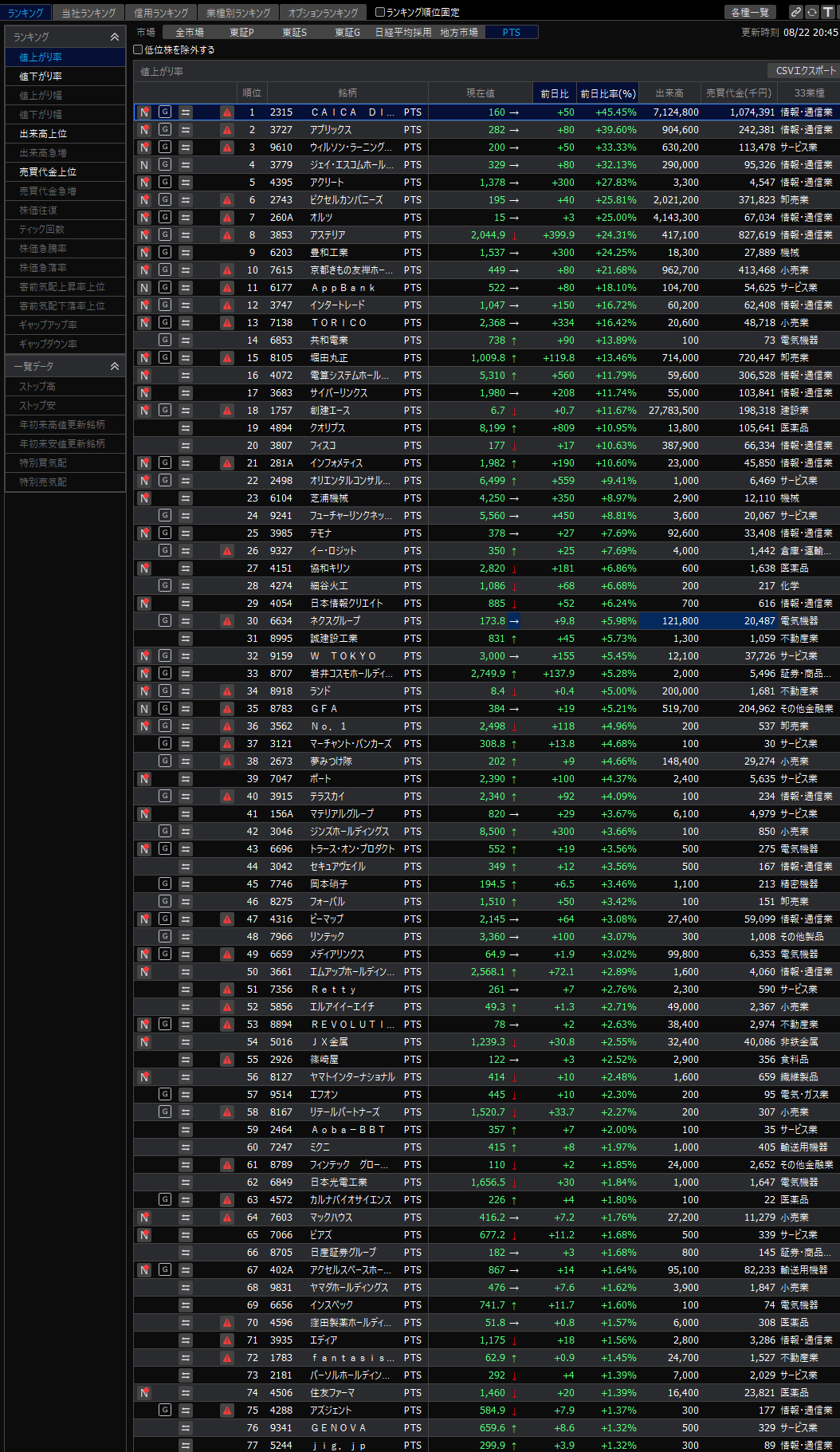Click 銘柄 column header
840x1452 pixels.
[347, 93]
